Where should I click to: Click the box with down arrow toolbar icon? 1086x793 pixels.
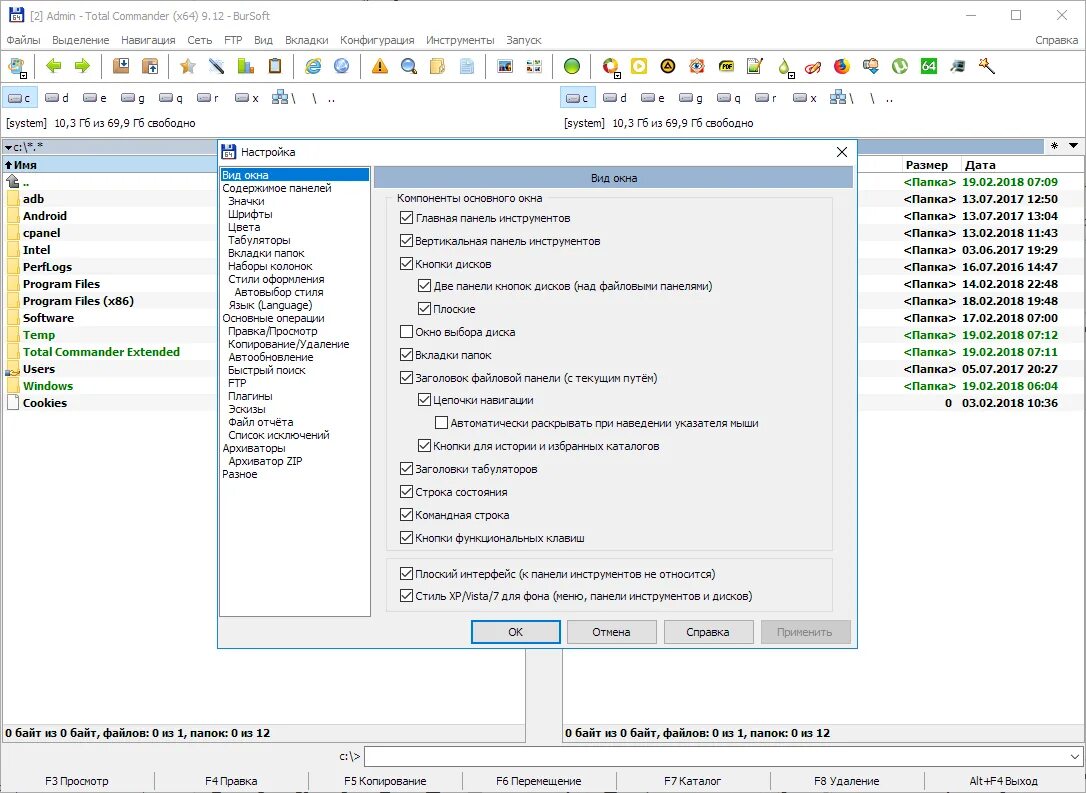[121, 66]
